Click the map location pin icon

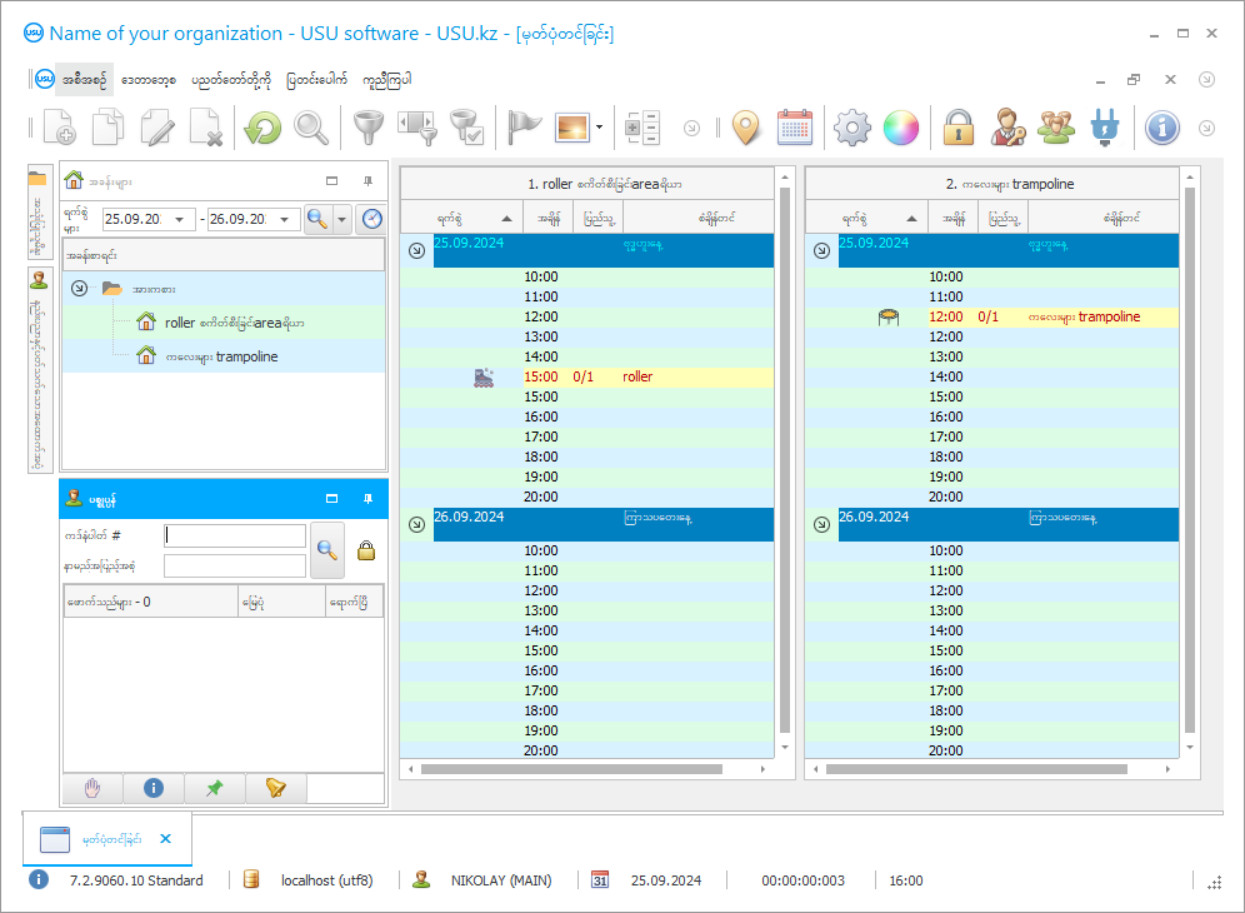[x=746, y=128]
